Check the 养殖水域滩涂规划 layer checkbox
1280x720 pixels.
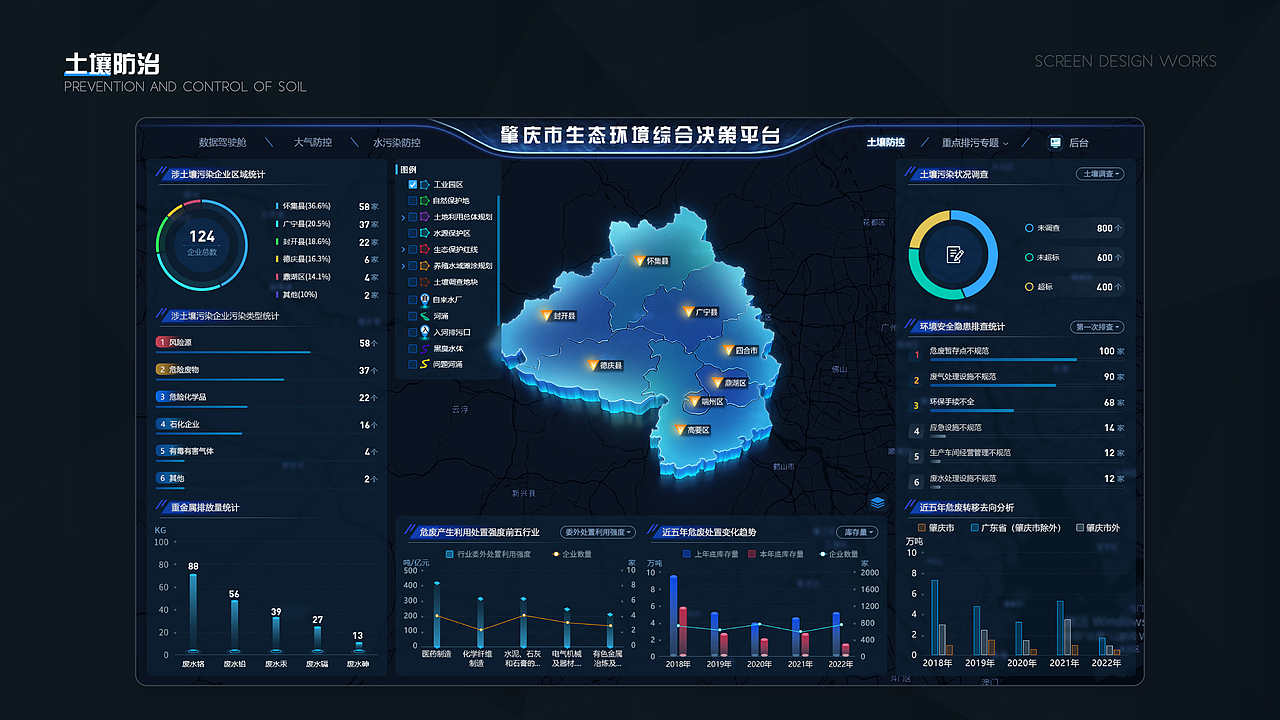[x=412, y=266]
